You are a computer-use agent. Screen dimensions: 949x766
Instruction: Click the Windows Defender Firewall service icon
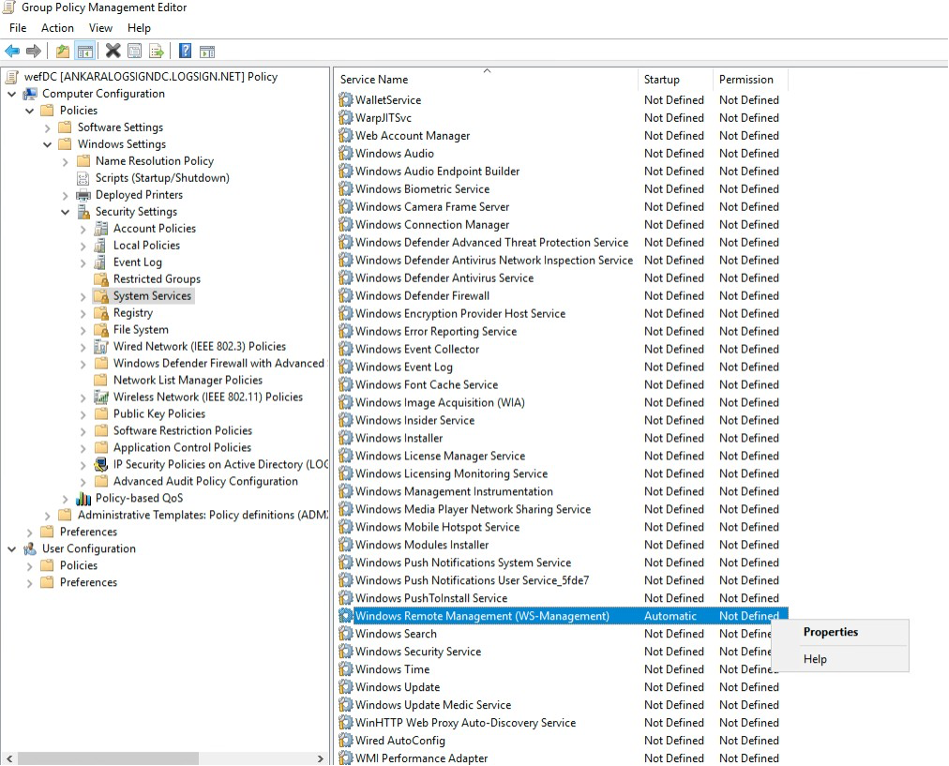coord(346,296)
